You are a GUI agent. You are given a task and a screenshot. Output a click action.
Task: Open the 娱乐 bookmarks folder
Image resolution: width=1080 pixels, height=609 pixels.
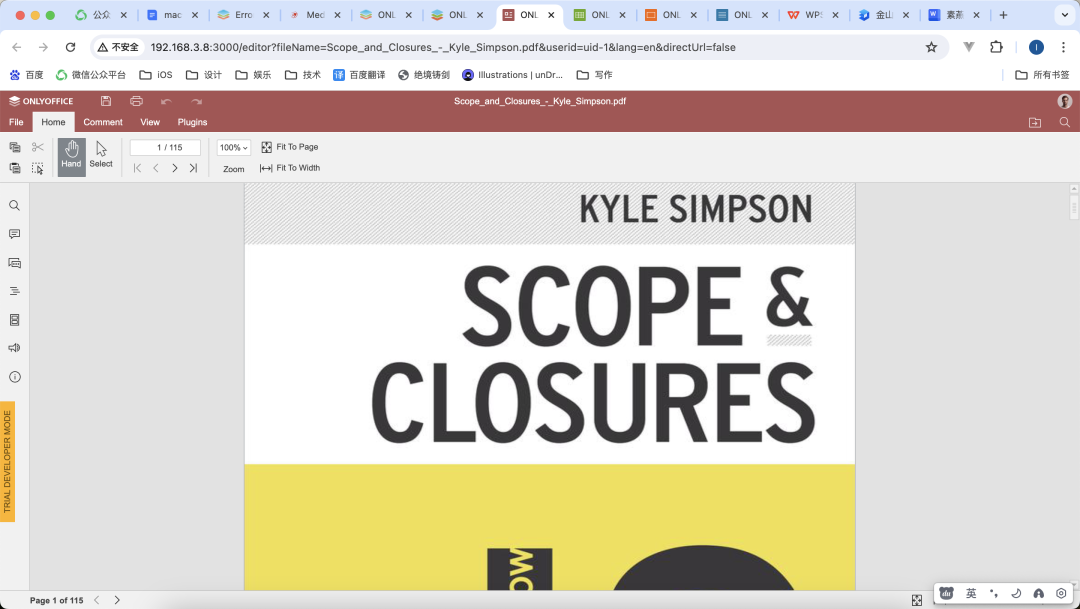[x=253, y=75]
